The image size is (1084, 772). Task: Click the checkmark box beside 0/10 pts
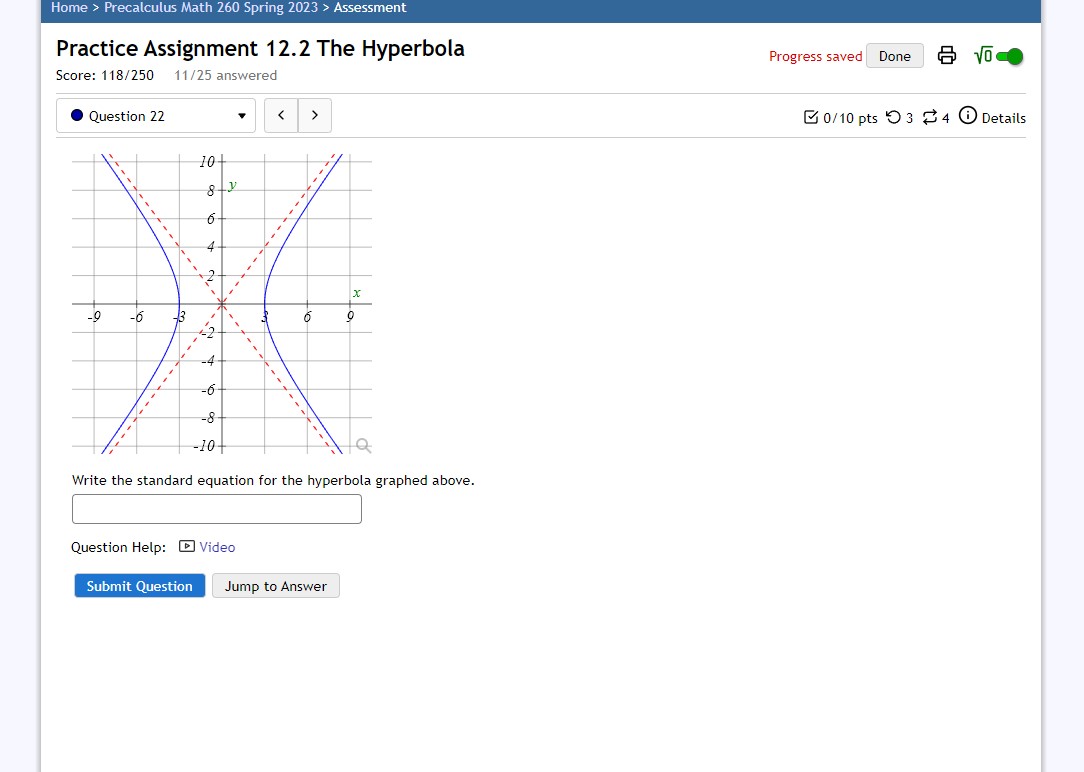(x=812, y=117)
